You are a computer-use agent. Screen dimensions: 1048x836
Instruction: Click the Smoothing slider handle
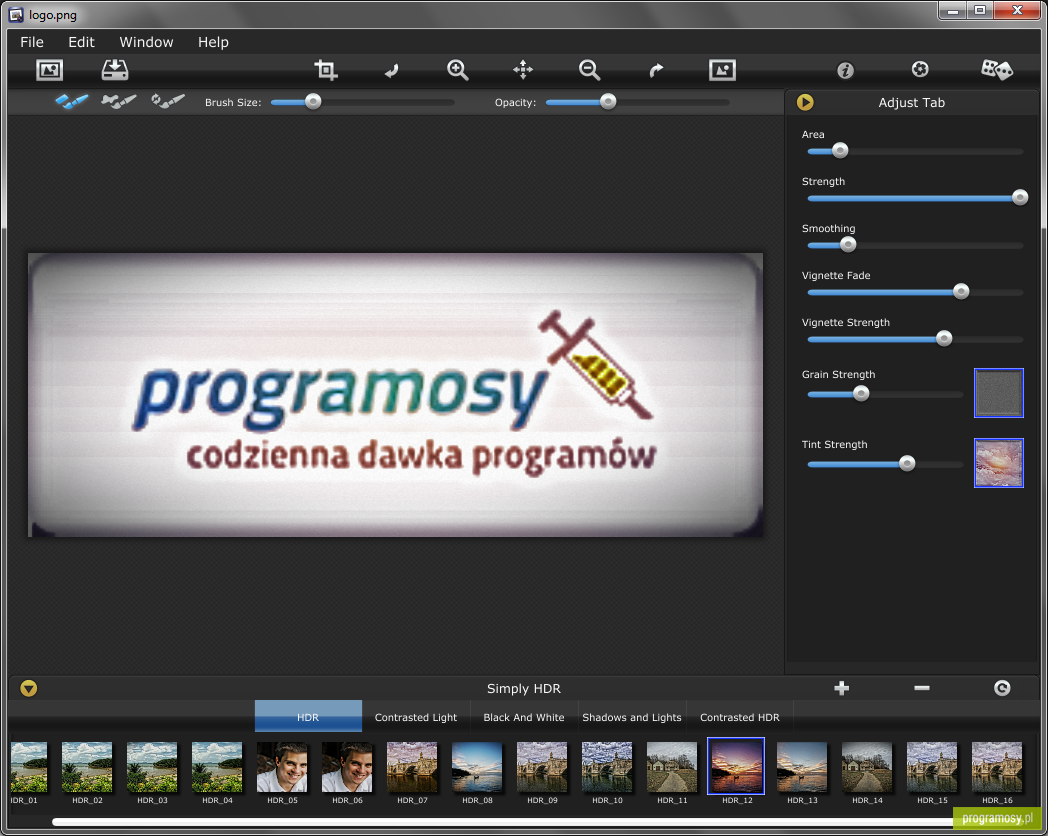pyautogui.click(x=848, y=245)
